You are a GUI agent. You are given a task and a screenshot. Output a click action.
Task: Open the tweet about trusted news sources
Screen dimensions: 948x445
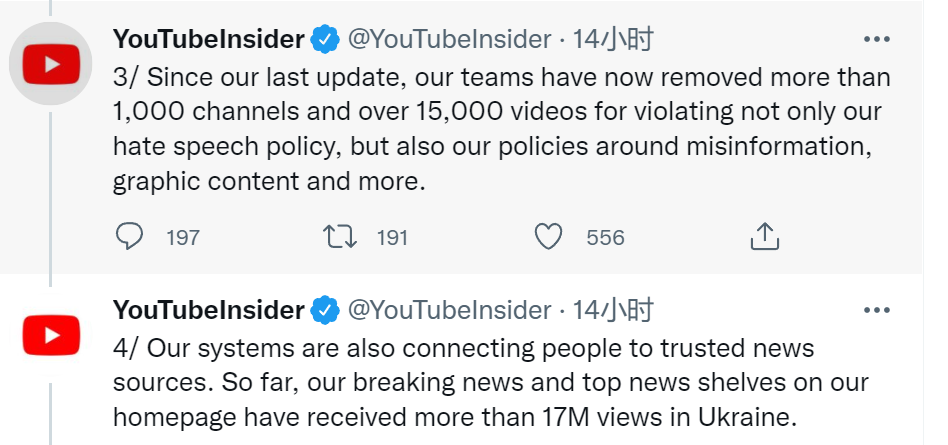click(490, 383)
